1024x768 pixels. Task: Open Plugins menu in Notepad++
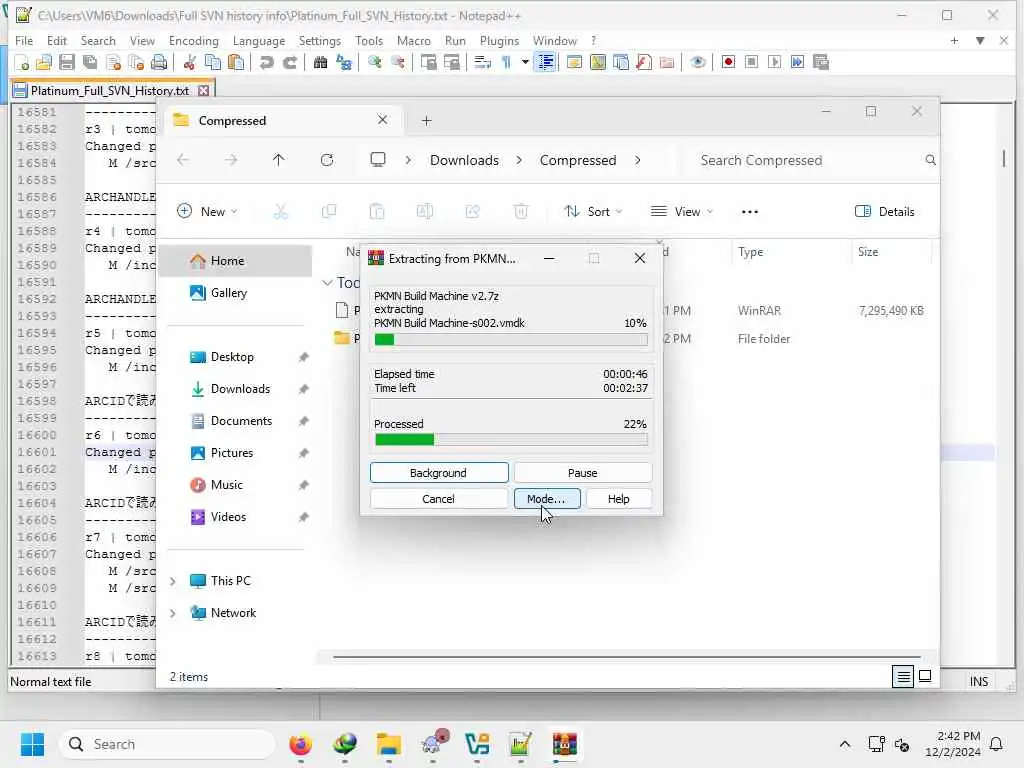point(499,40)
